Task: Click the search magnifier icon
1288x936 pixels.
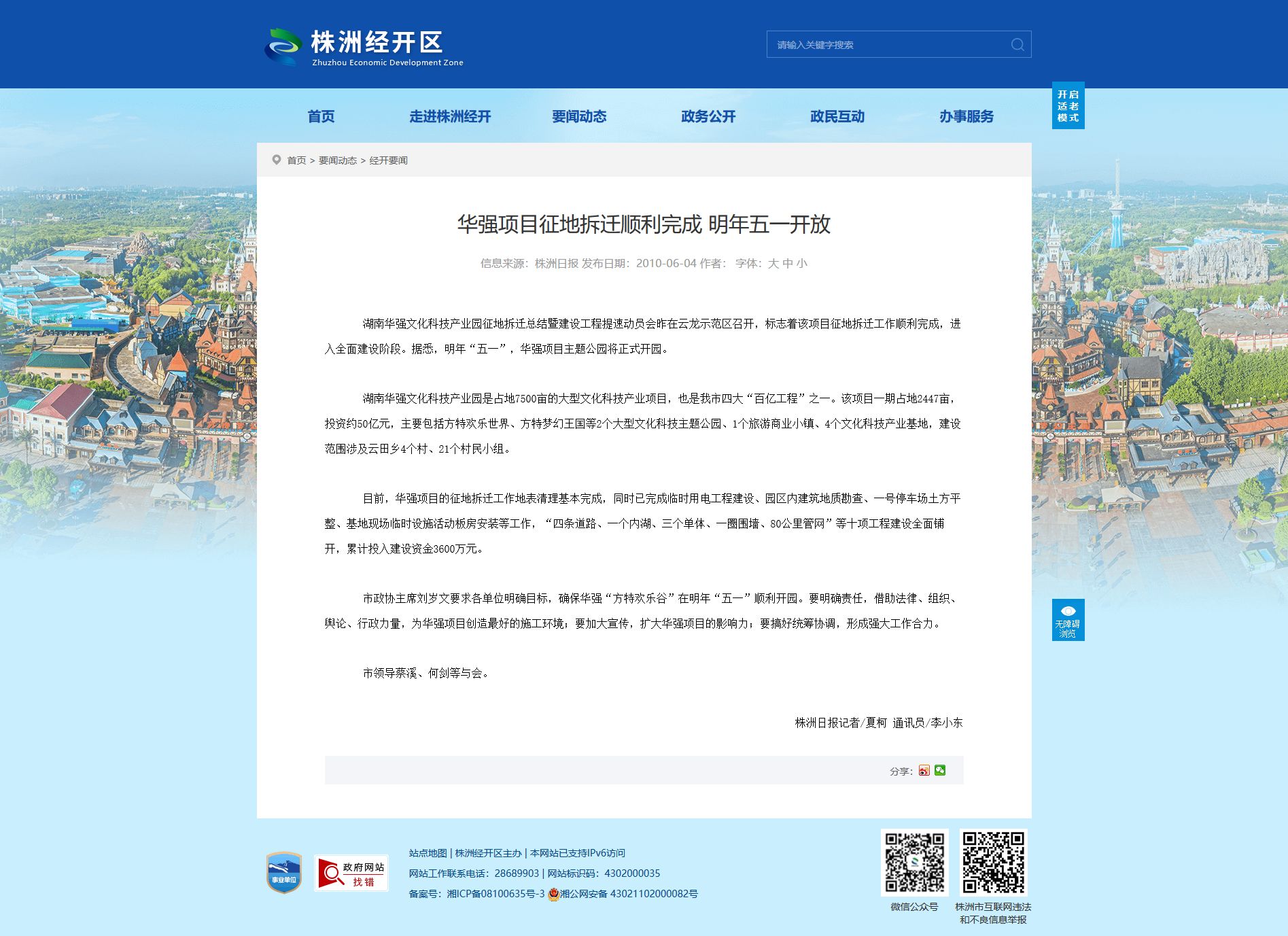Action: (1017, 45)
